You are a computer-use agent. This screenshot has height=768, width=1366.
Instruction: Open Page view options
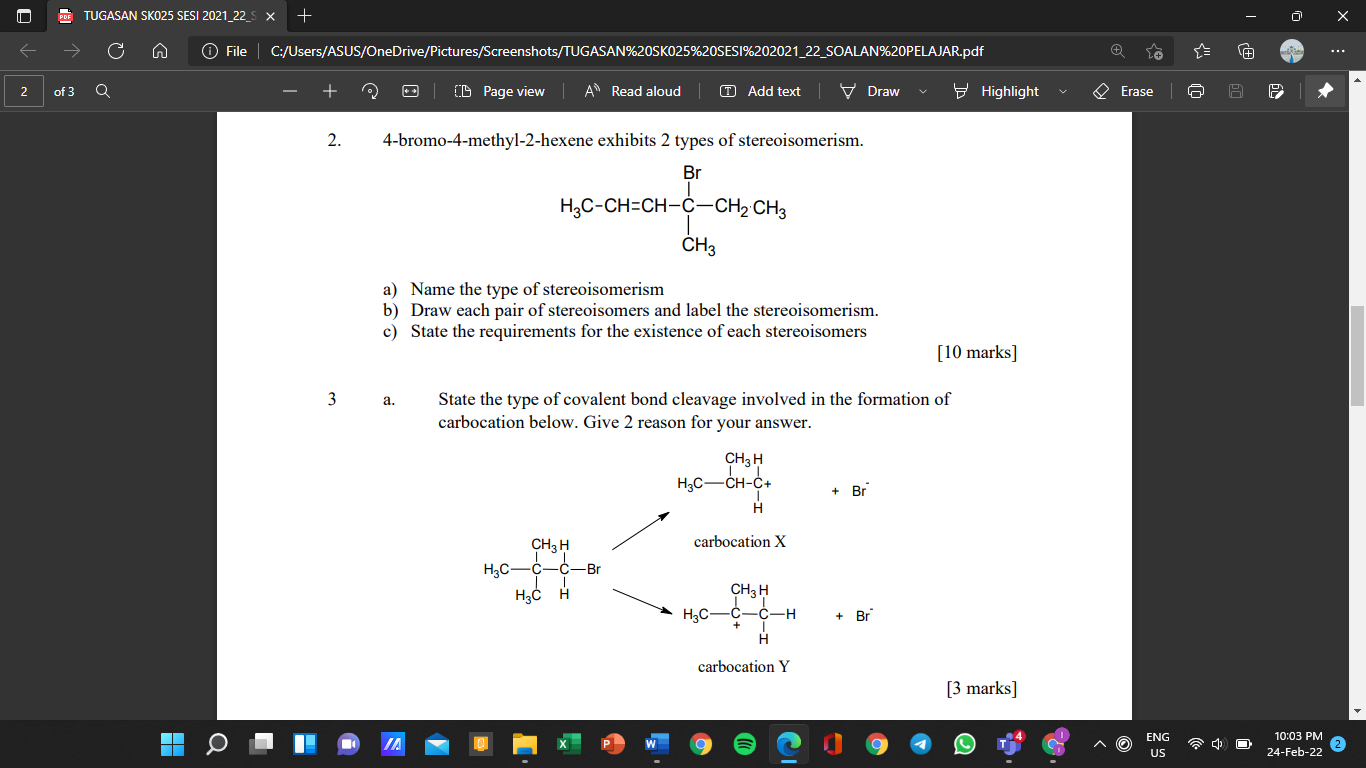click(499, 91)
